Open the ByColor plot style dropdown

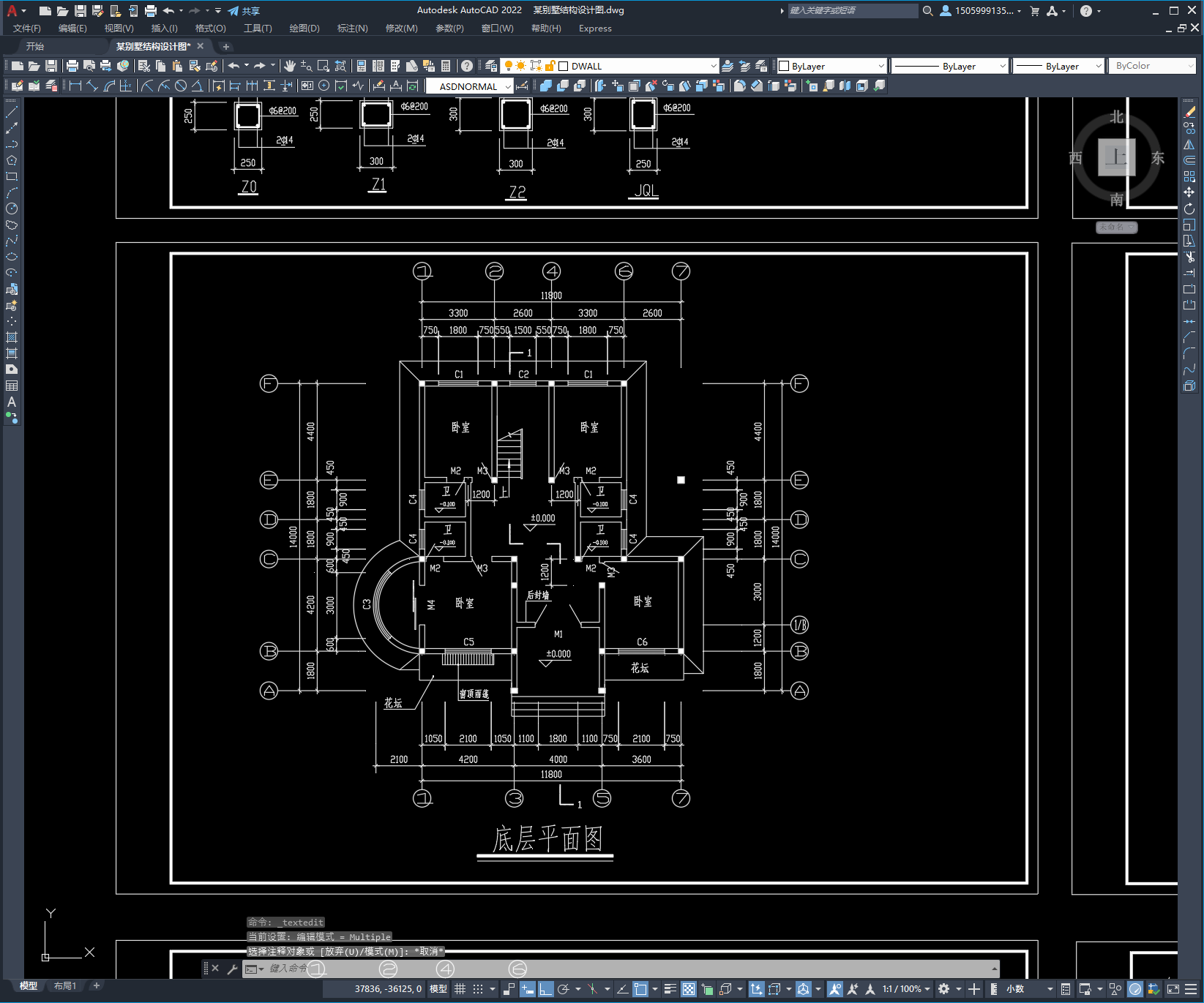pyautogui.click(x=1192, y=66)
